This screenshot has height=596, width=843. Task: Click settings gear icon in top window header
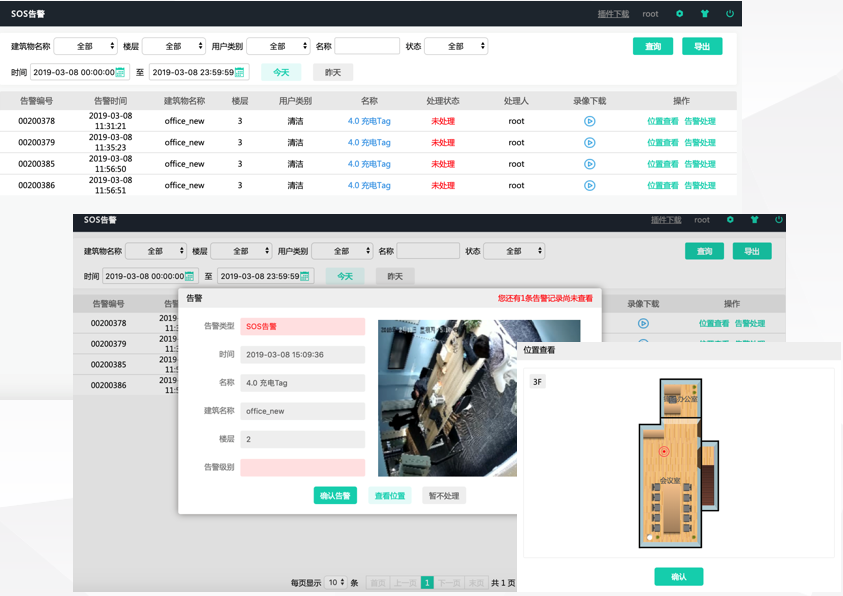[680, 13]
